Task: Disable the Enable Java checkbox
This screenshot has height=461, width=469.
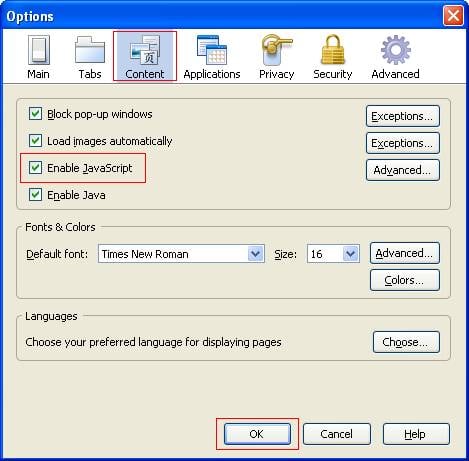Action: [35, 195]
